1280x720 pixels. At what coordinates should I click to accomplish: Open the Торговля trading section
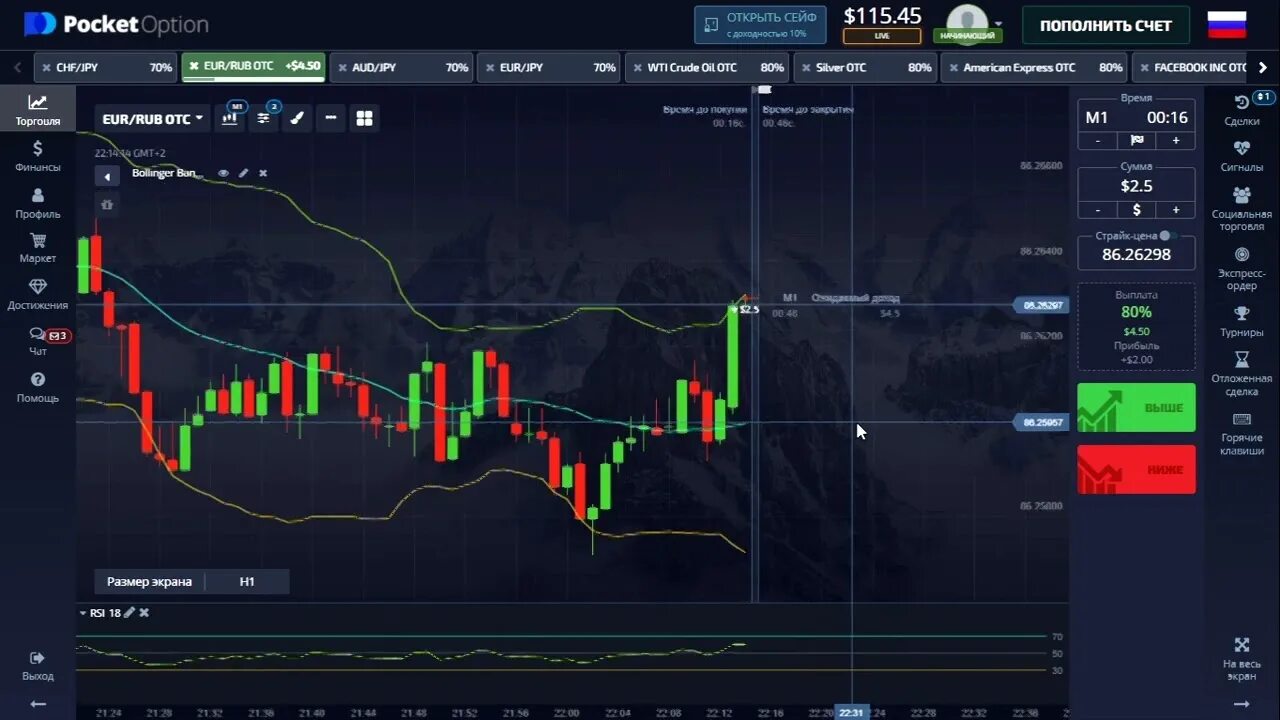point(37,110)
